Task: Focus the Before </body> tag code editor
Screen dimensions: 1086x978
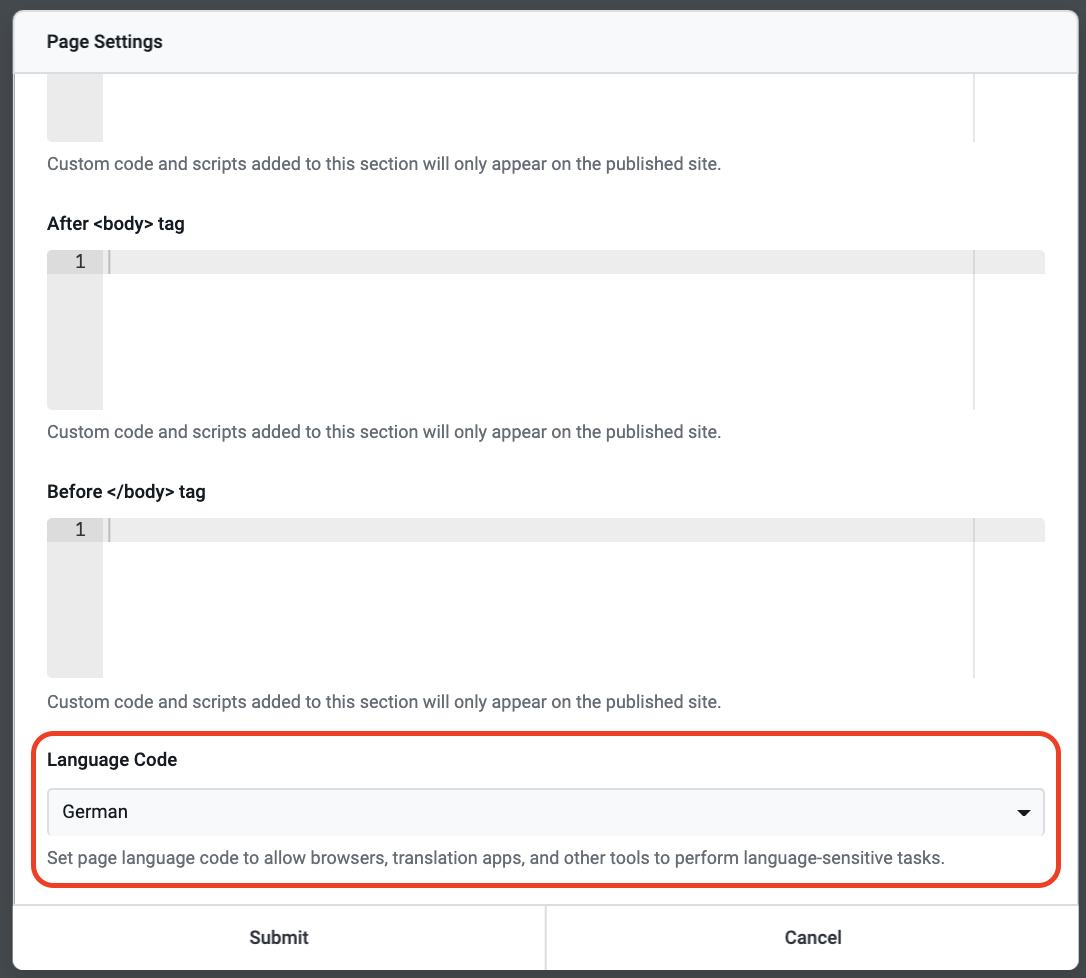Action: pyautogui.click(x=546, y=598)
